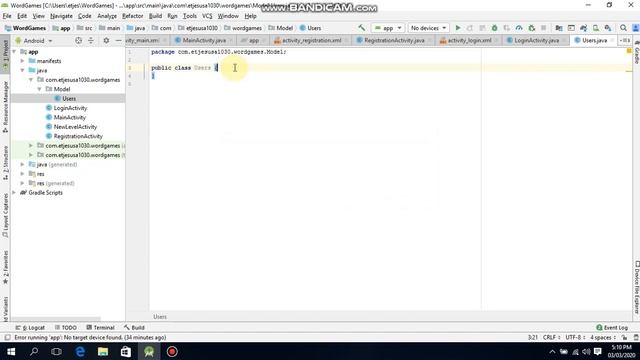Open Layout Captures side tool window
The image size is (640, 360).
click(5, 215)
